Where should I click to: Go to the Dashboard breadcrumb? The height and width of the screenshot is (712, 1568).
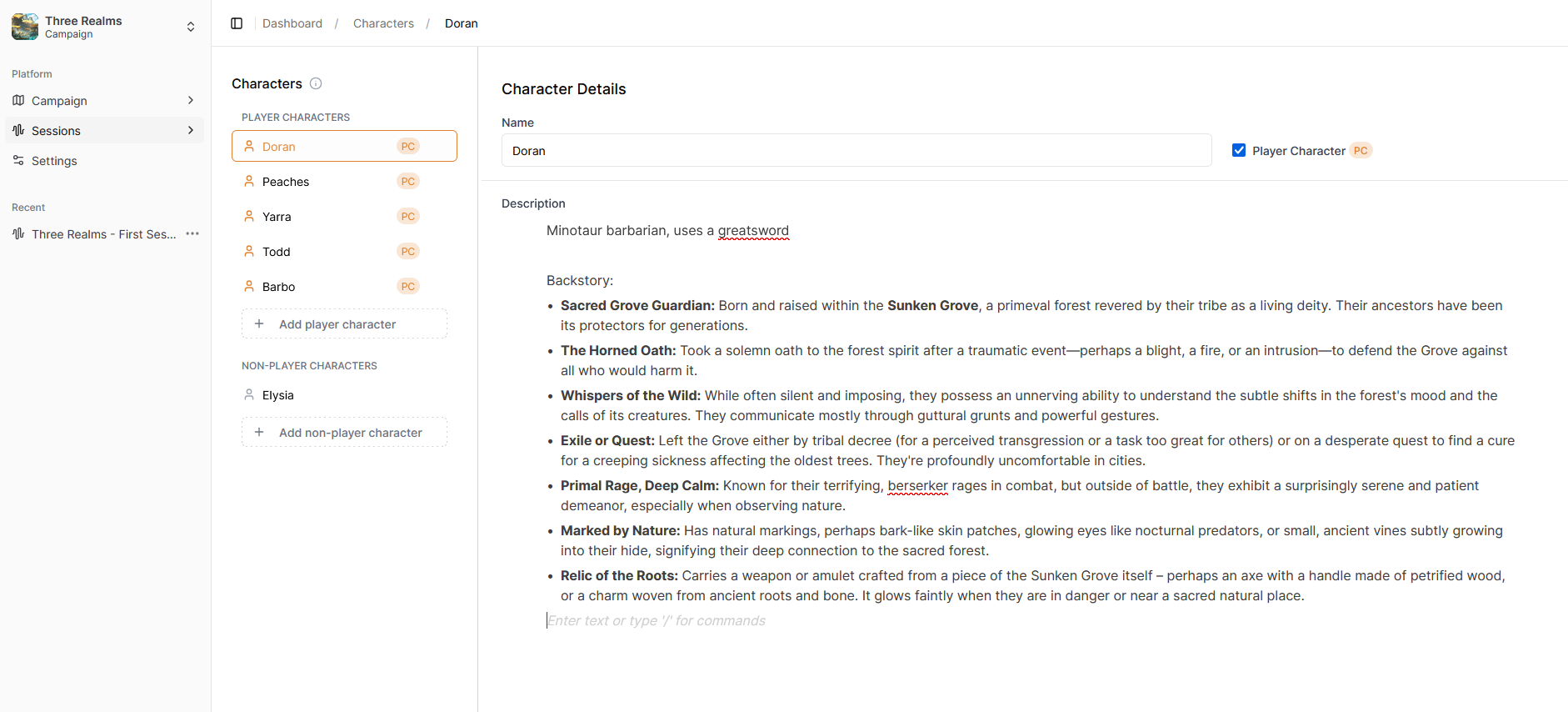[292, 23]
